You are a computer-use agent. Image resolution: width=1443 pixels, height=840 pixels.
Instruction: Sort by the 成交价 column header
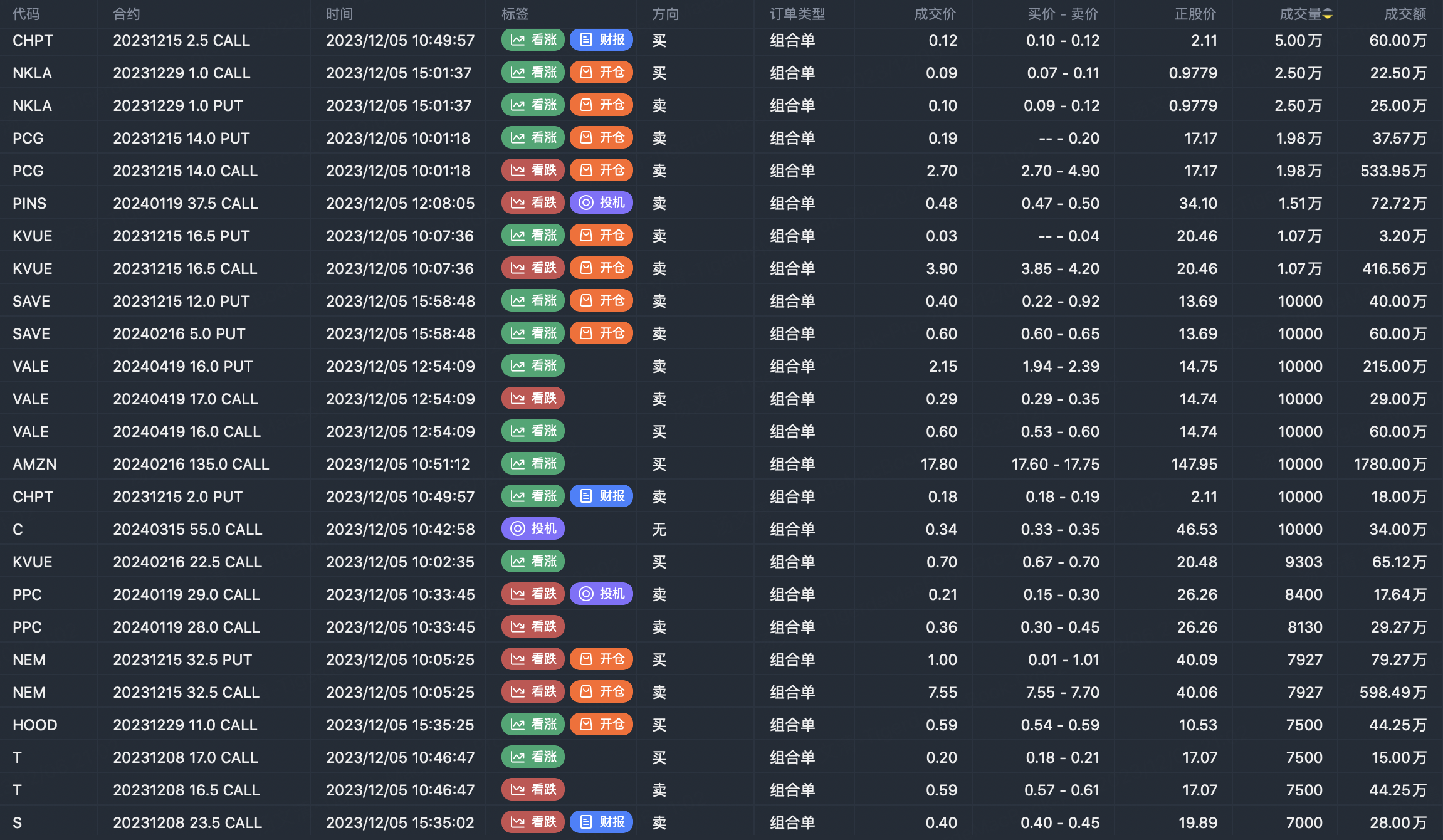[935, 14]
